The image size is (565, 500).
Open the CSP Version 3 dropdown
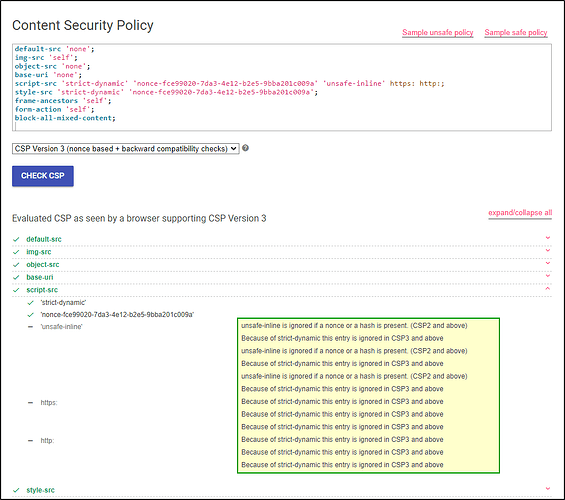tap(126, 149)
